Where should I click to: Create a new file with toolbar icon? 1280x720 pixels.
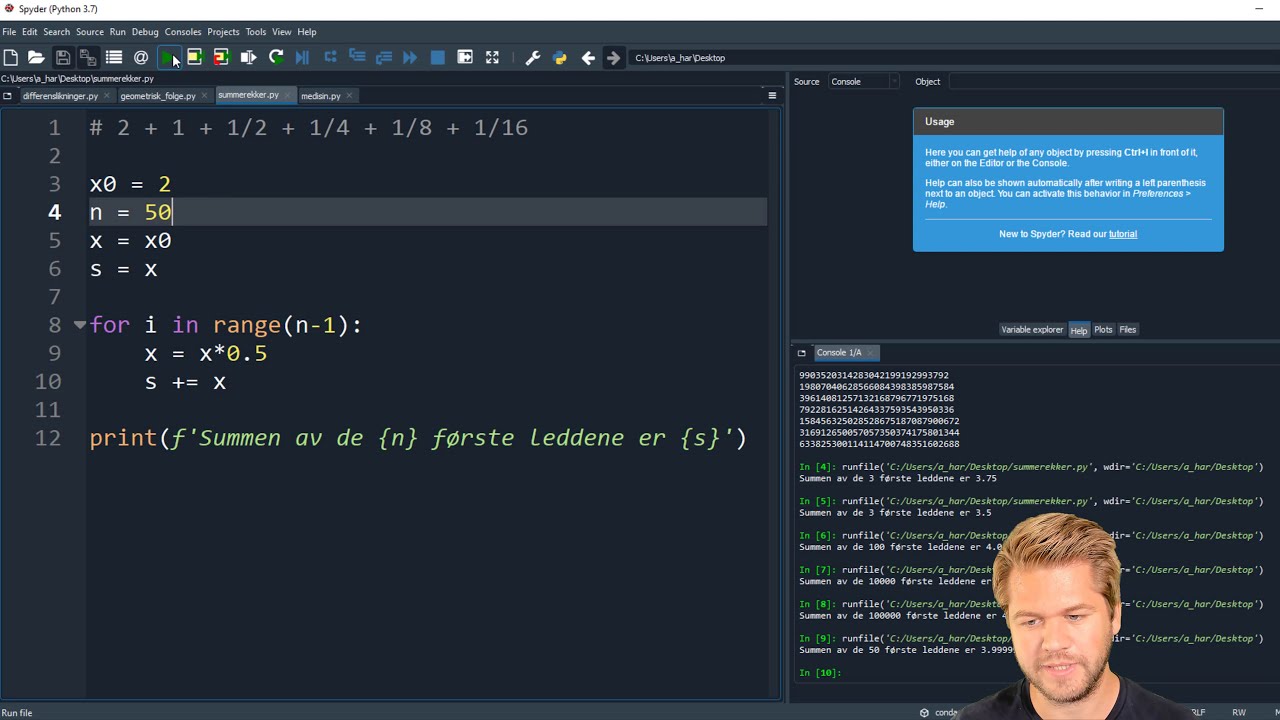point(10,58)
